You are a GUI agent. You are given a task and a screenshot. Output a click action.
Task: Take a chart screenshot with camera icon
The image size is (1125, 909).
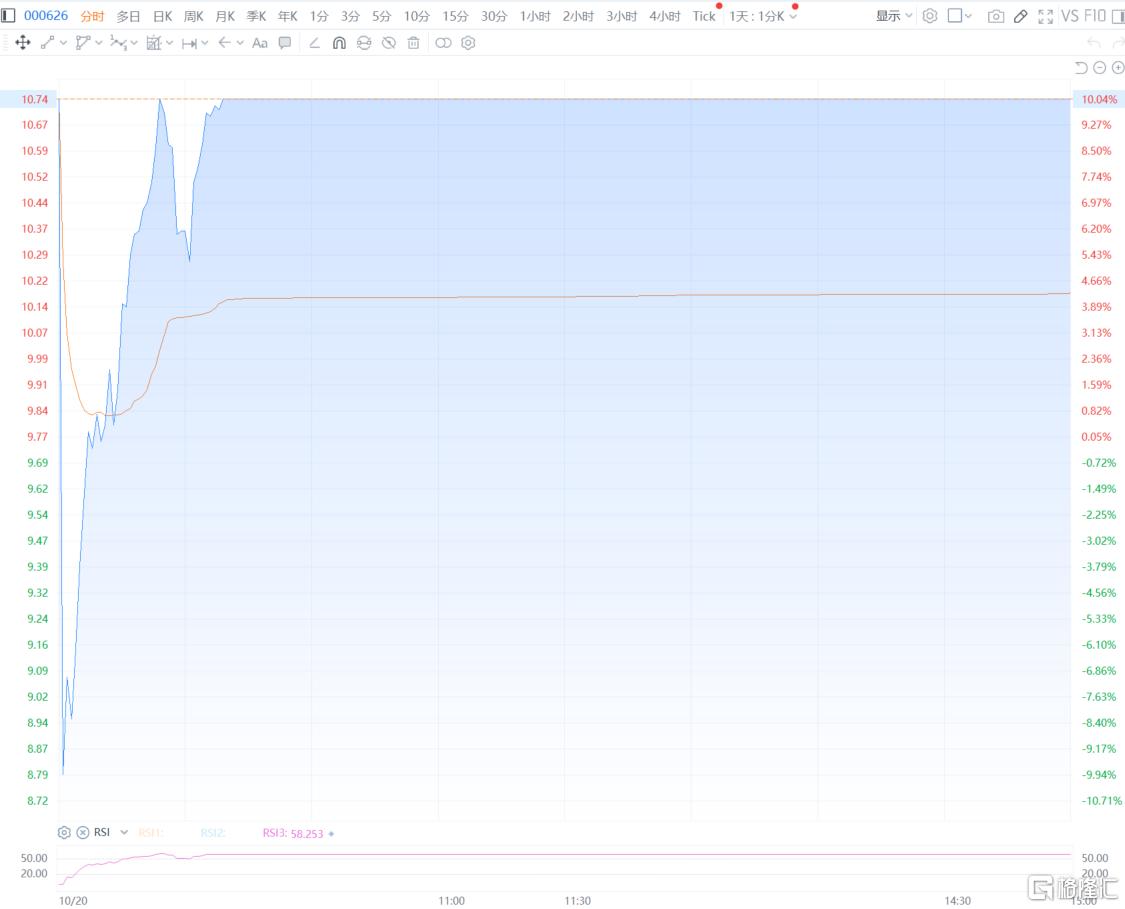(995, 16)
